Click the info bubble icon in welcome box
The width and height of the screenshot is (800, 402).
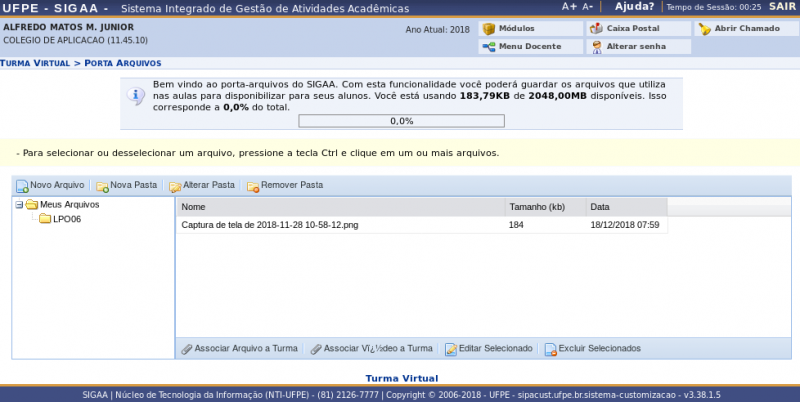point(135,96)
